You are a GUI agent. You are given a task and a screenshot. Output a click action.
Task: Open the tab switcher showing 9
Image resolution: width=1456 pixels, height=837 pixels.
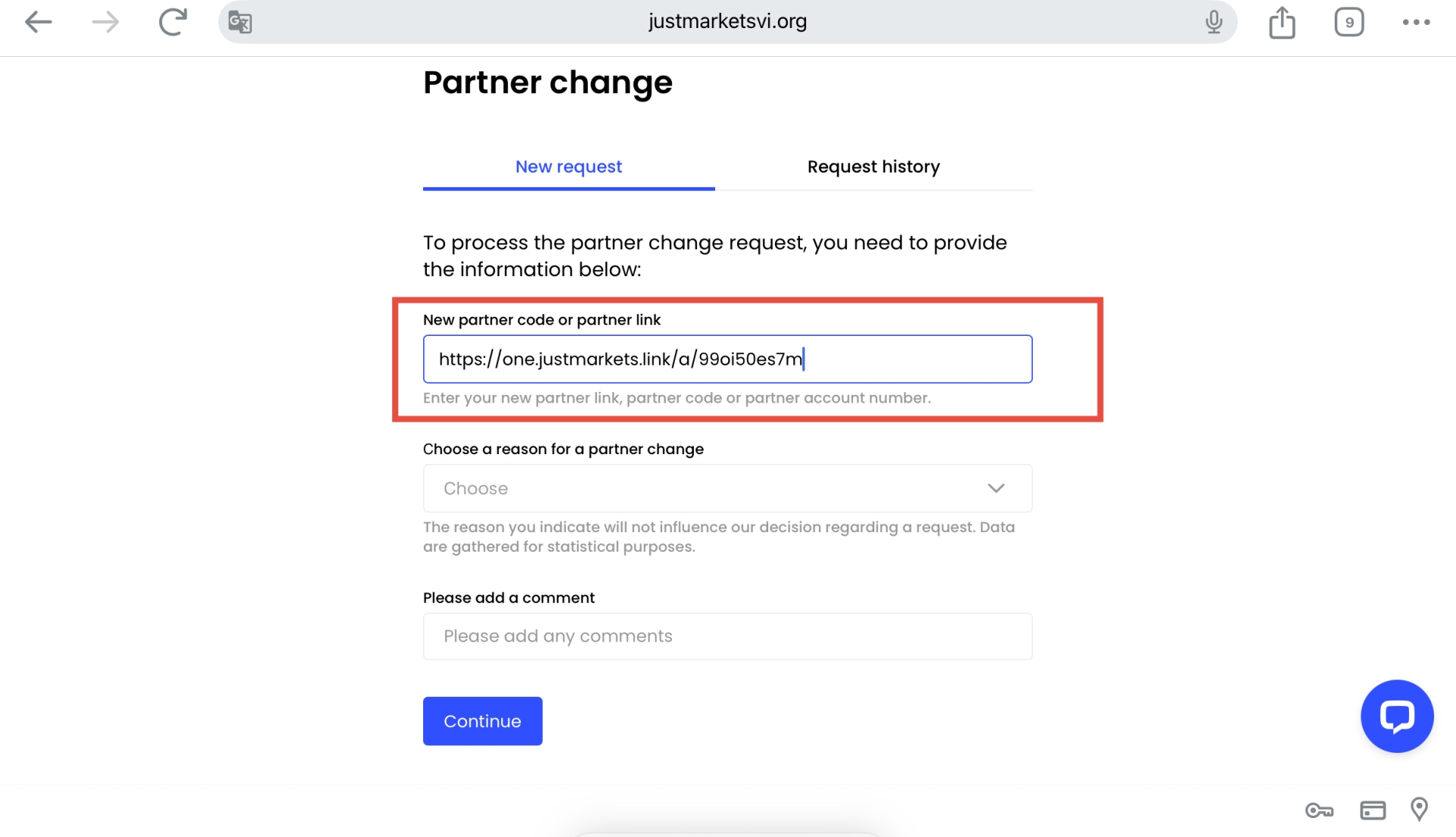coord(1349,22)
